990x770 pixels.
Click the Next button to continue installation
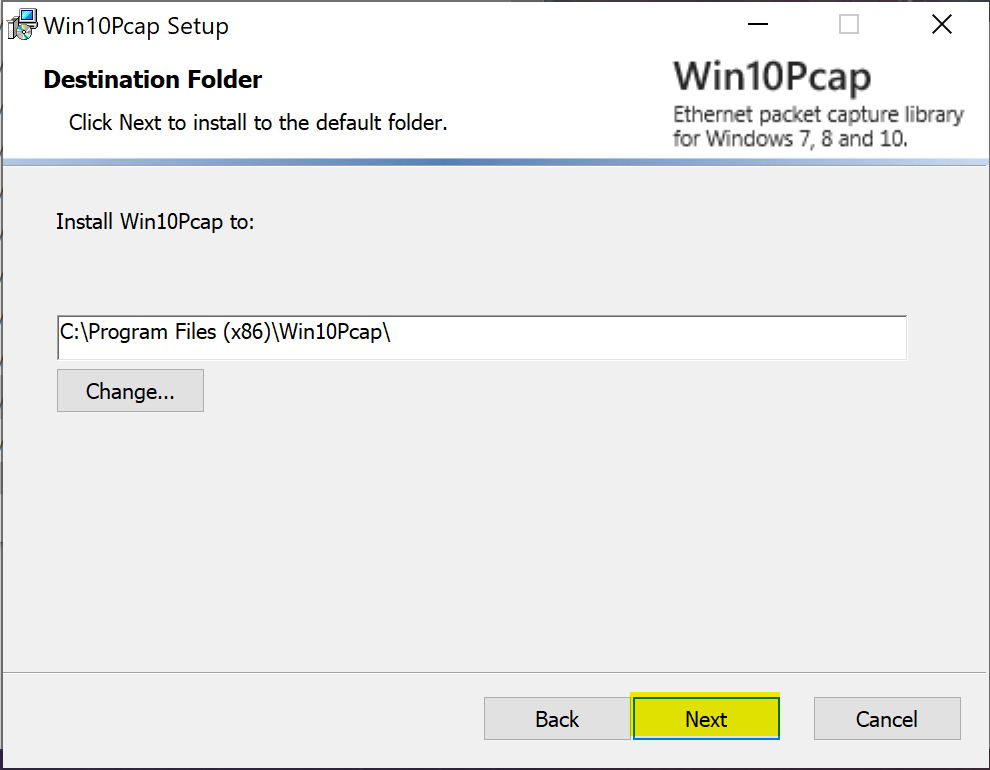pyautogui.click(x=706, y=718)
